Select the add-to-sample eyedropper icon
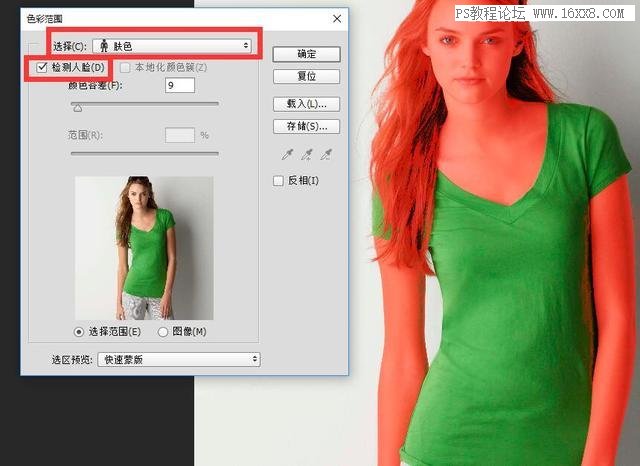Image resolution: width=640 pixels, height=466 pixels. 307,154
